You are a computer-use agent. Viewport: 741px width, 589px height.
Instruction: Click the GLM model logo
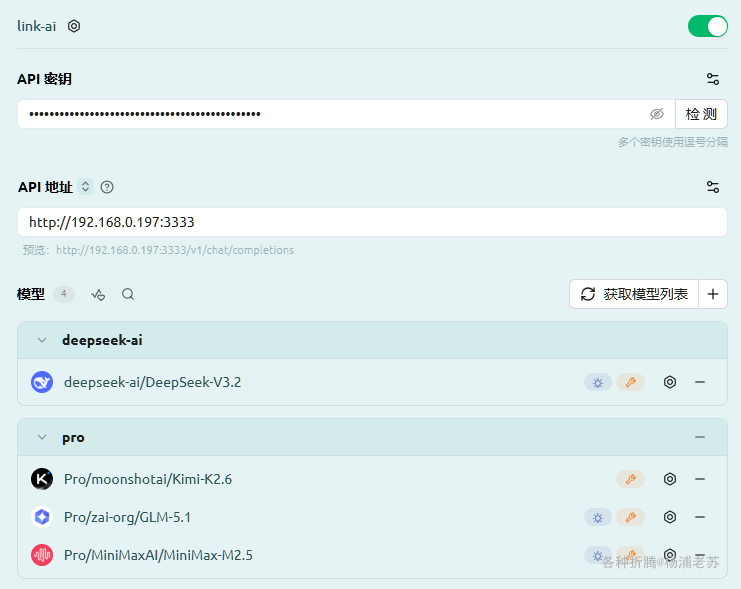click(42, 517)
